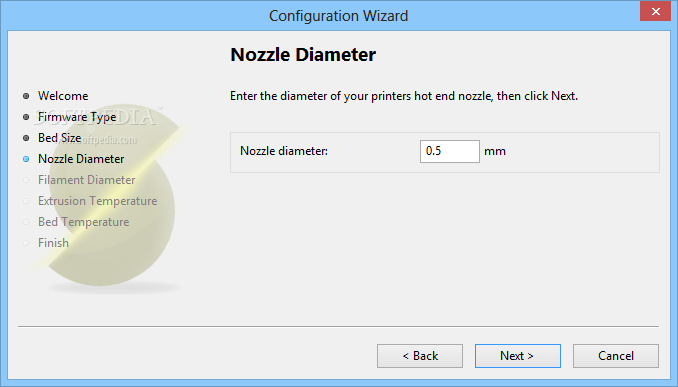Select the Filament Diameter step

(x=86, y=179)
